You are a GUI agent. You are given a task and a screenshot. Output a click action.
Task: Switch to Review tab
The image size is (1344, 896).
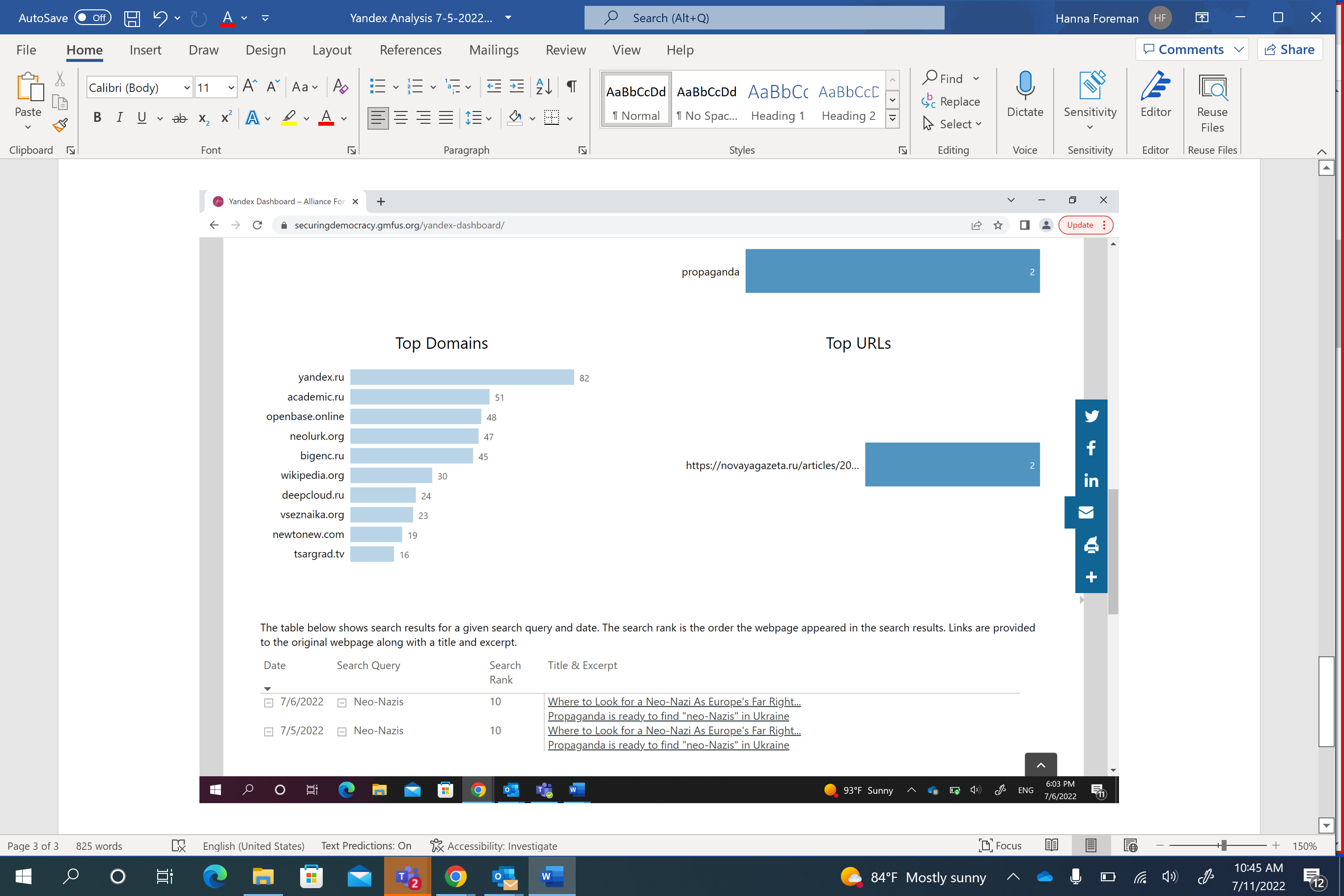click(x=566, y=50)
